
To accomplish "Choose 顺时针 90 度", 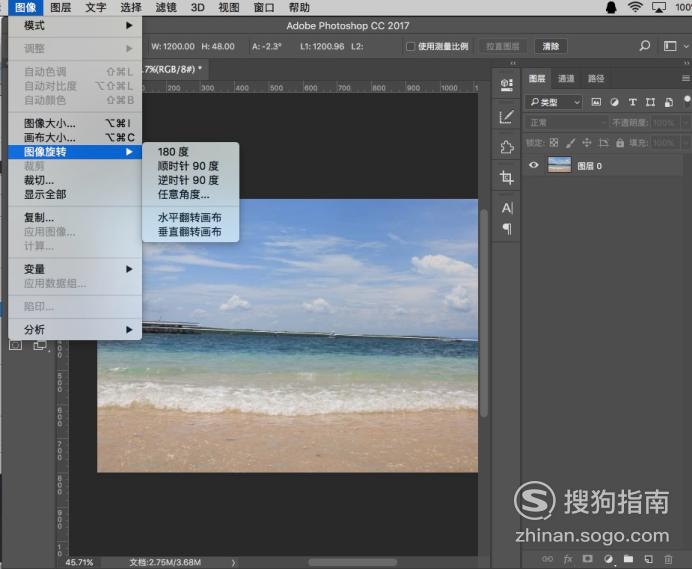I will pos(191,166).
